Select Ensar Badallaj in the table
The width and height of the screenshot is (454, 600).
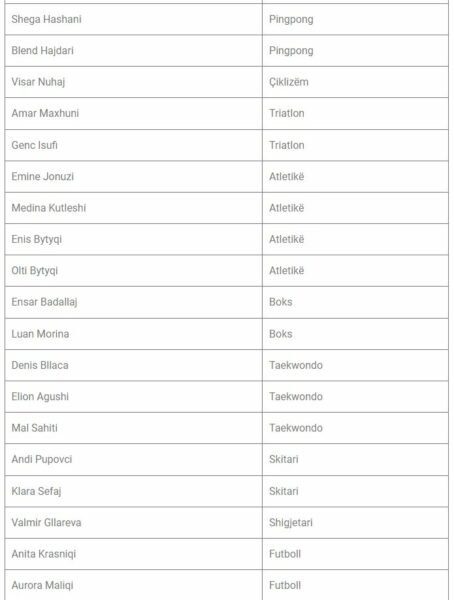pyautogui.click(x=134, y=302)
